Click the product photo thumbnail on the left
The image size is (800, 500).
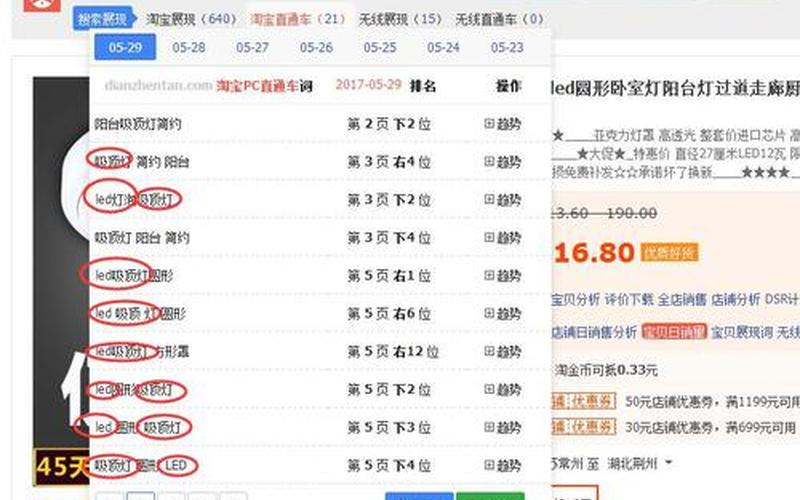61,282
